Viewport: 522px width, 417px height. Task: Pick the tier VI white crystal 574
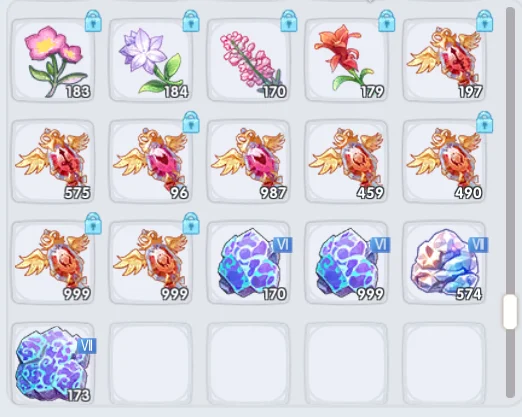coord(444,263)
